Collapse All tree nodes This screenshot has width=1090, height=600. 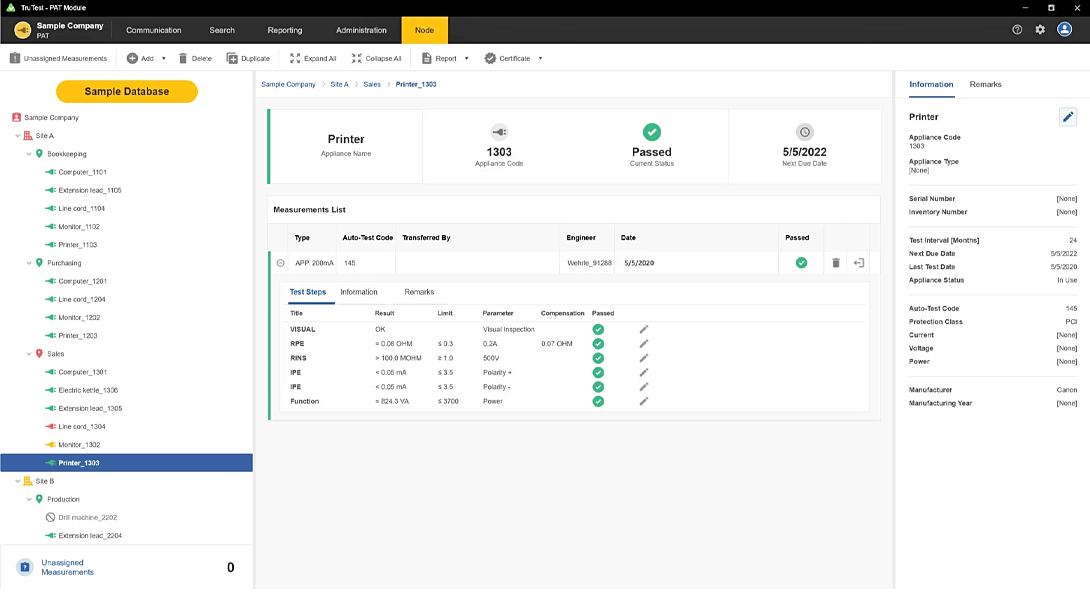pyautogui.click(x=376, y=58)
